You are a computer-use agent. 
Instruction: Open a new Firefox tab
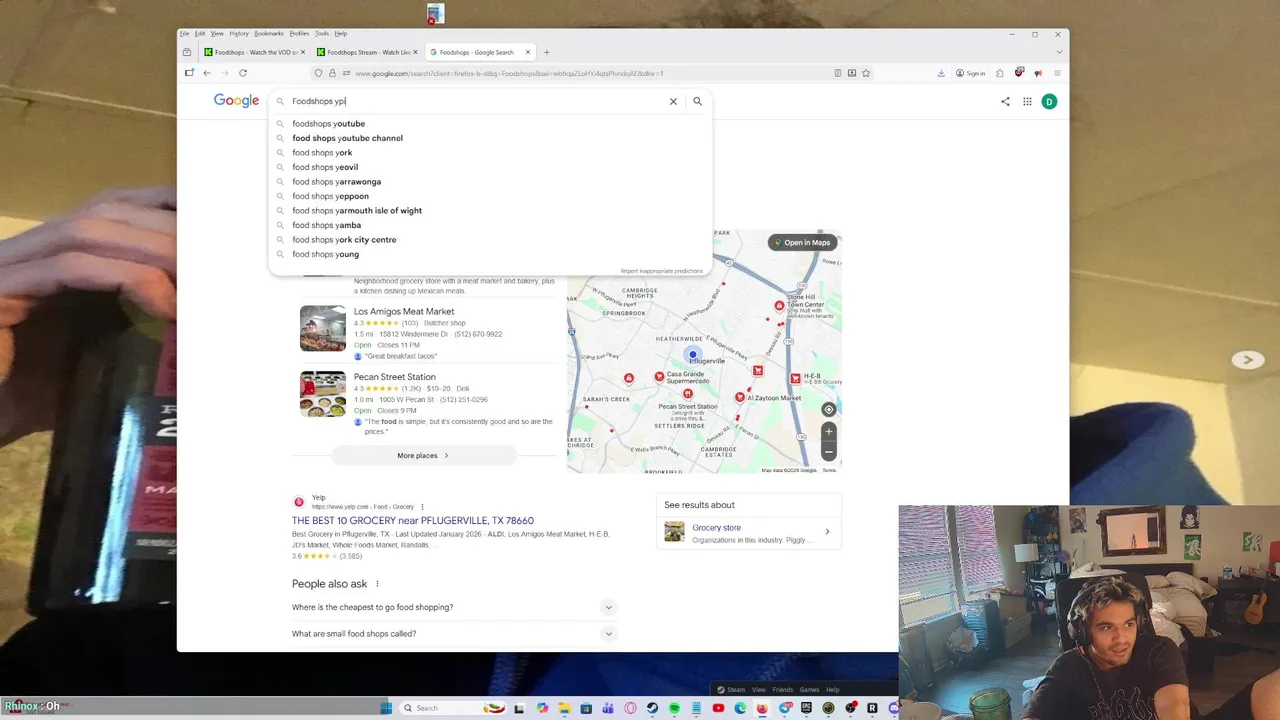546,52
